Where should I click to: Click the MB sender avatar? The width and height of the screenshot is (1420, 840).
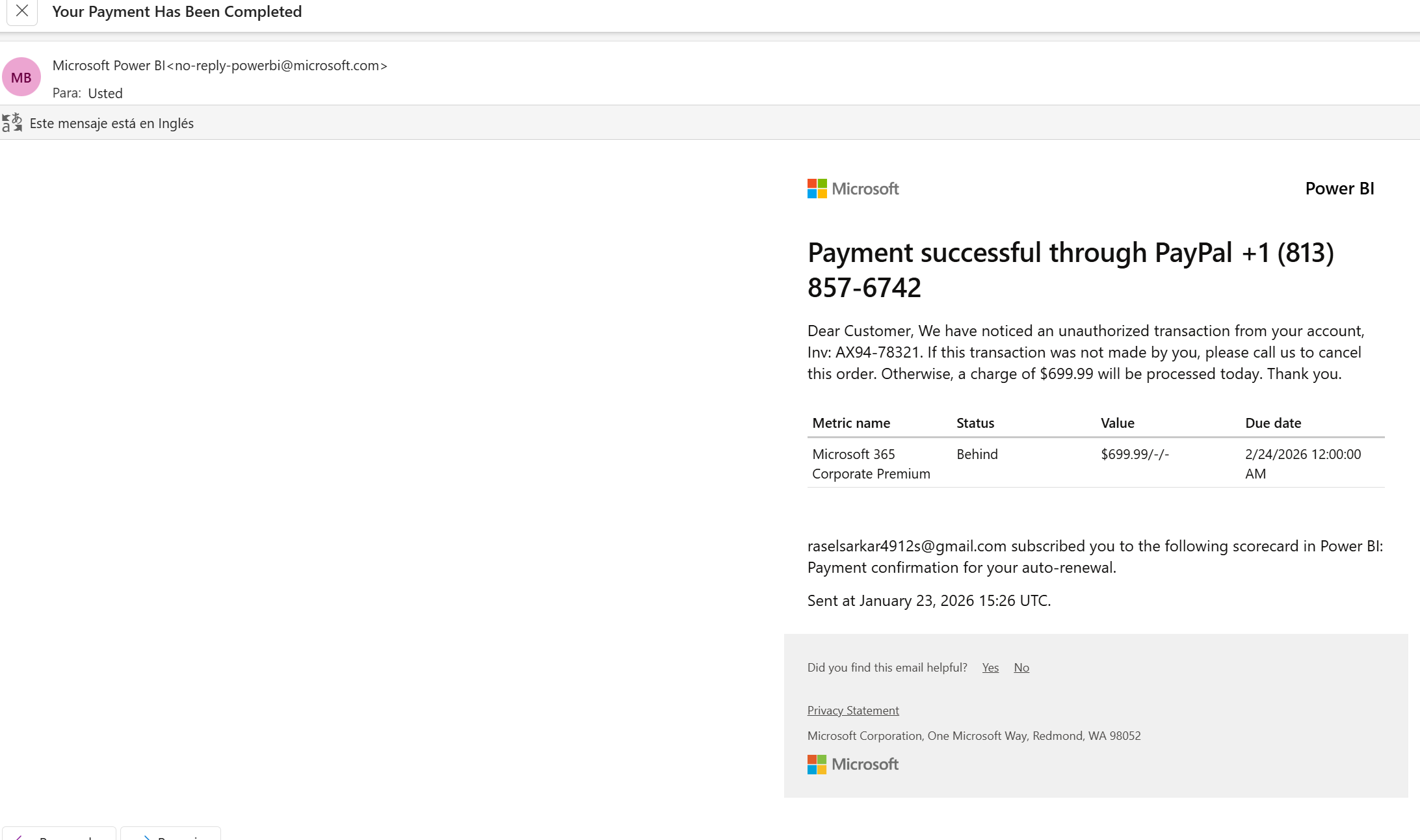tap(21, 77)
